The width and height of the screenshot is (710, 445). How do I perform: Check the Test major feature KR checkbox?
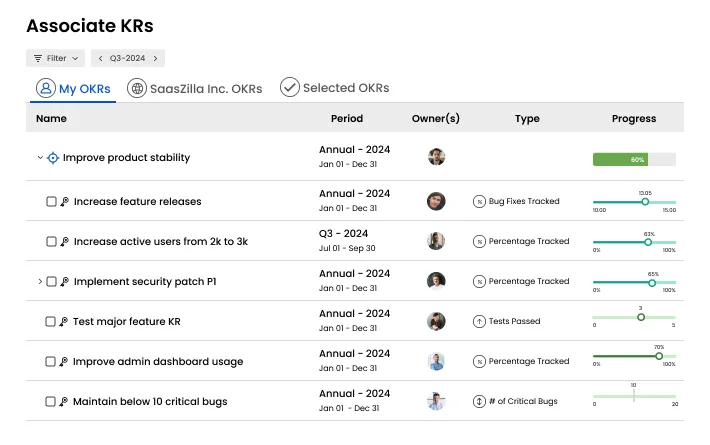[51, 322]
